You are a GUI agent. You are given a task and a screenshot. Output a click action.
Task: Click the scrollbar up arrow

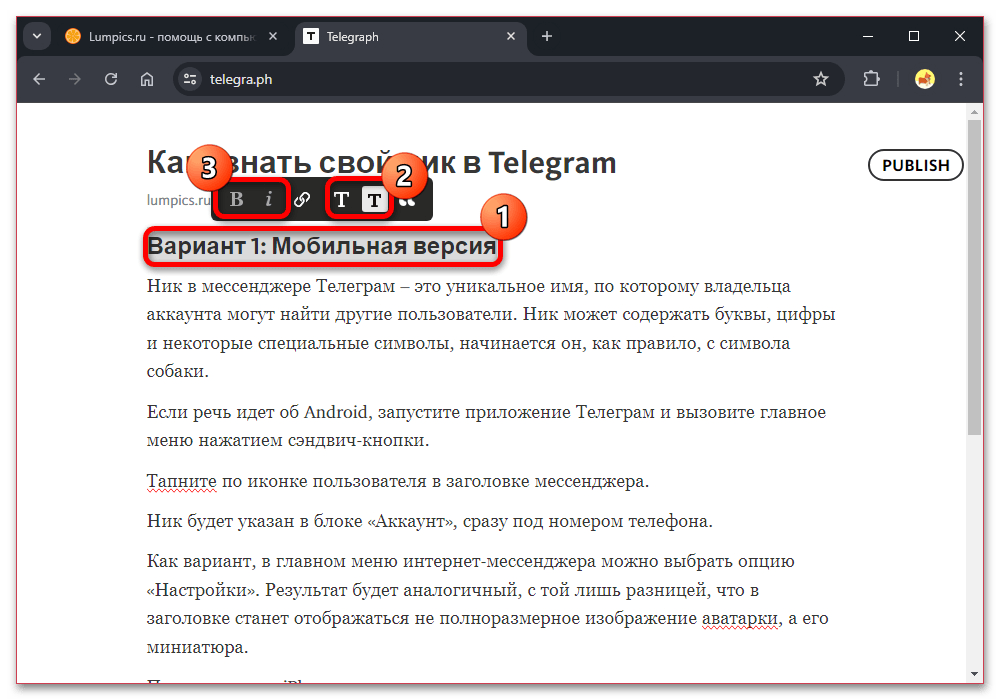coord(974,112)
